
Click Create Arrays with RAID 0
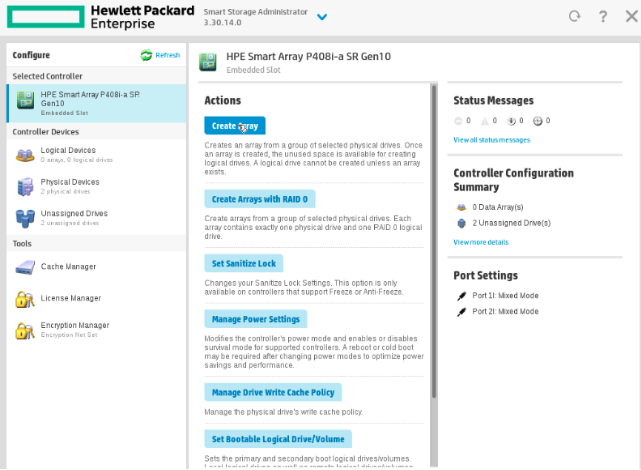click(260, 199)
